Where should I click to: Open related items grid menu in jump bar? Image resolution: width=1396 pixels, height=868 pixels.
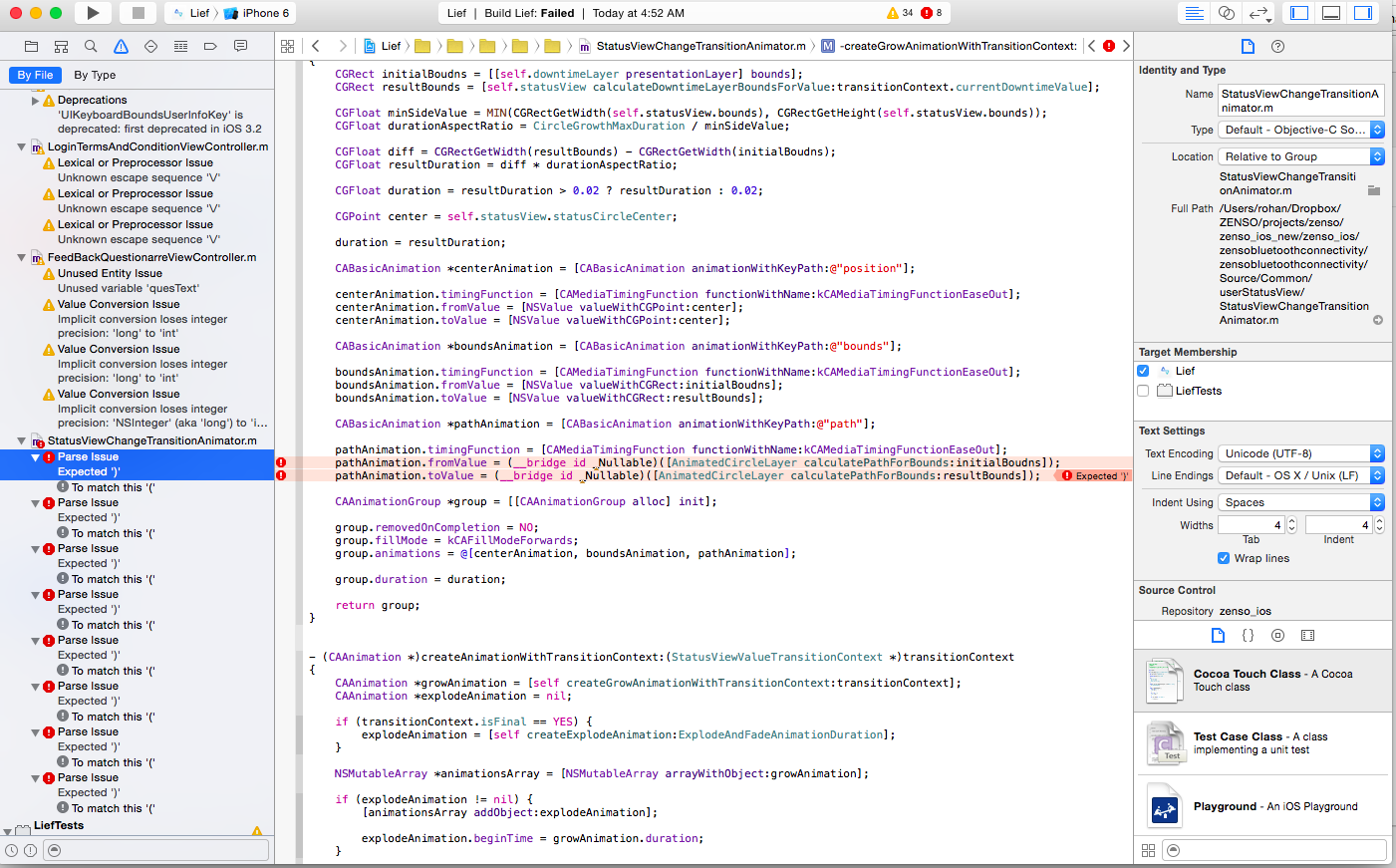(x=288, y=46)
